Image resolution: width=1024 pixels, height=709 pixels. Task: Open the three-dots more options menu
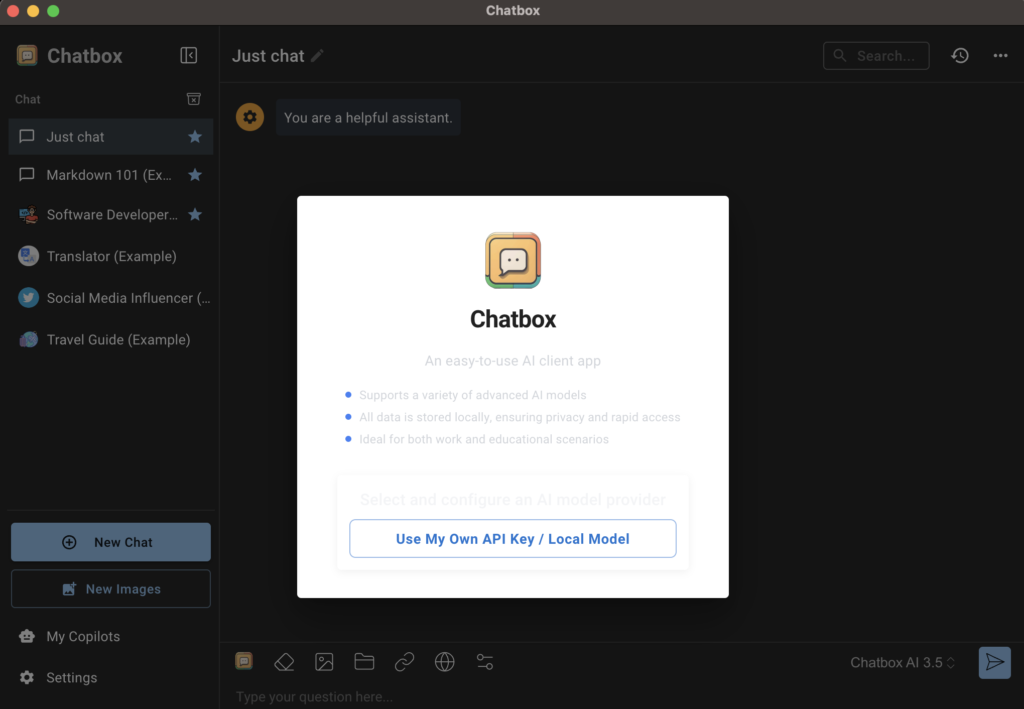tap(1000, 56)
